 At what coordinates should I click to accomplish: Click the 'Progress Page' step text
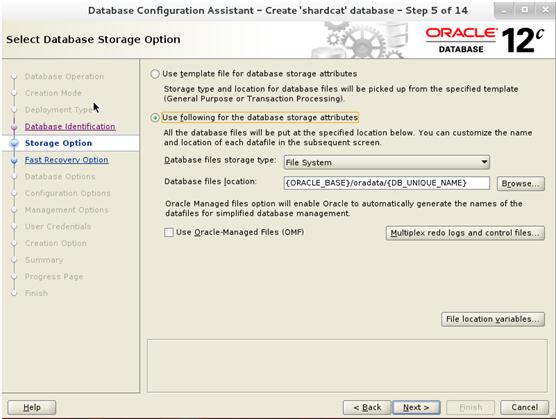[x=54, y=276]
